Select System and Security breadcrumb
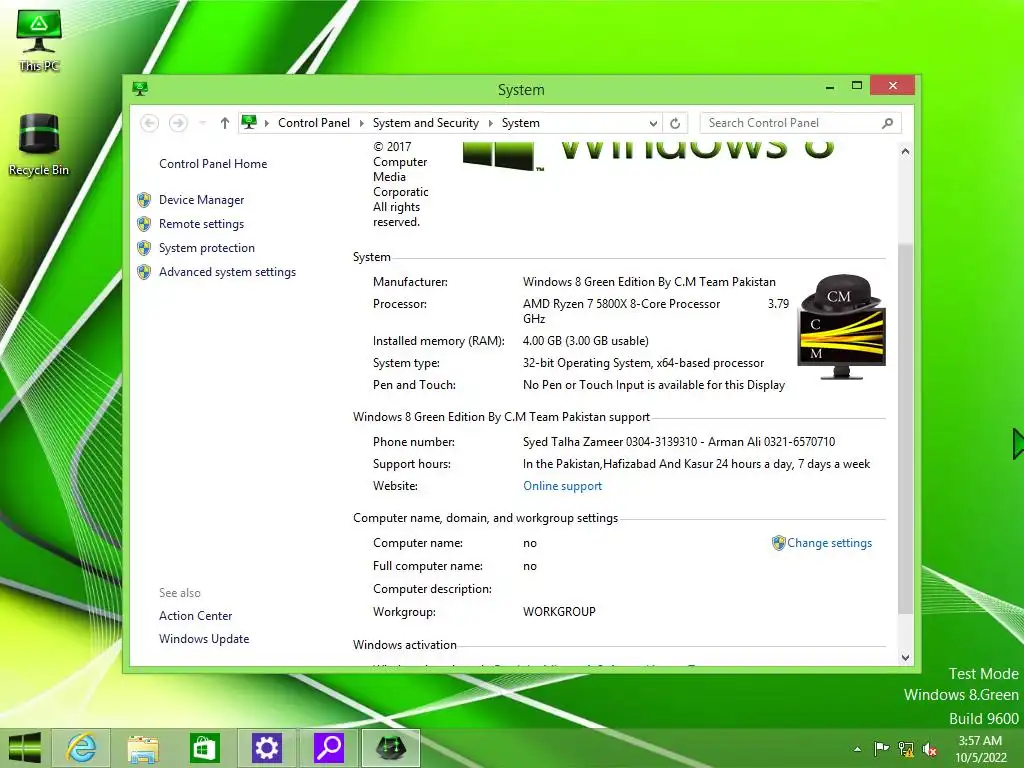This screenshot has width=1024, height=768. (x=426, y=123)
